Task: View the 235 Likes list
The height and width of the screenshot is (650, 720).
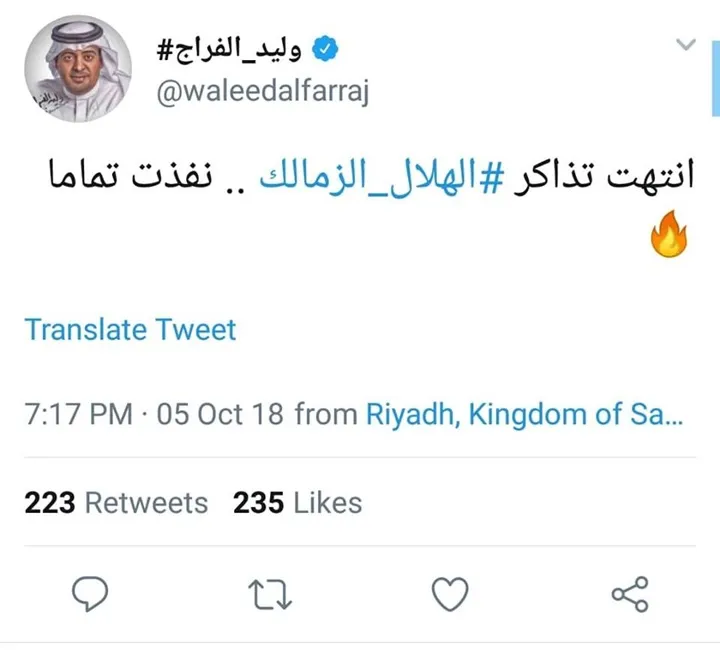Action: 297,502
